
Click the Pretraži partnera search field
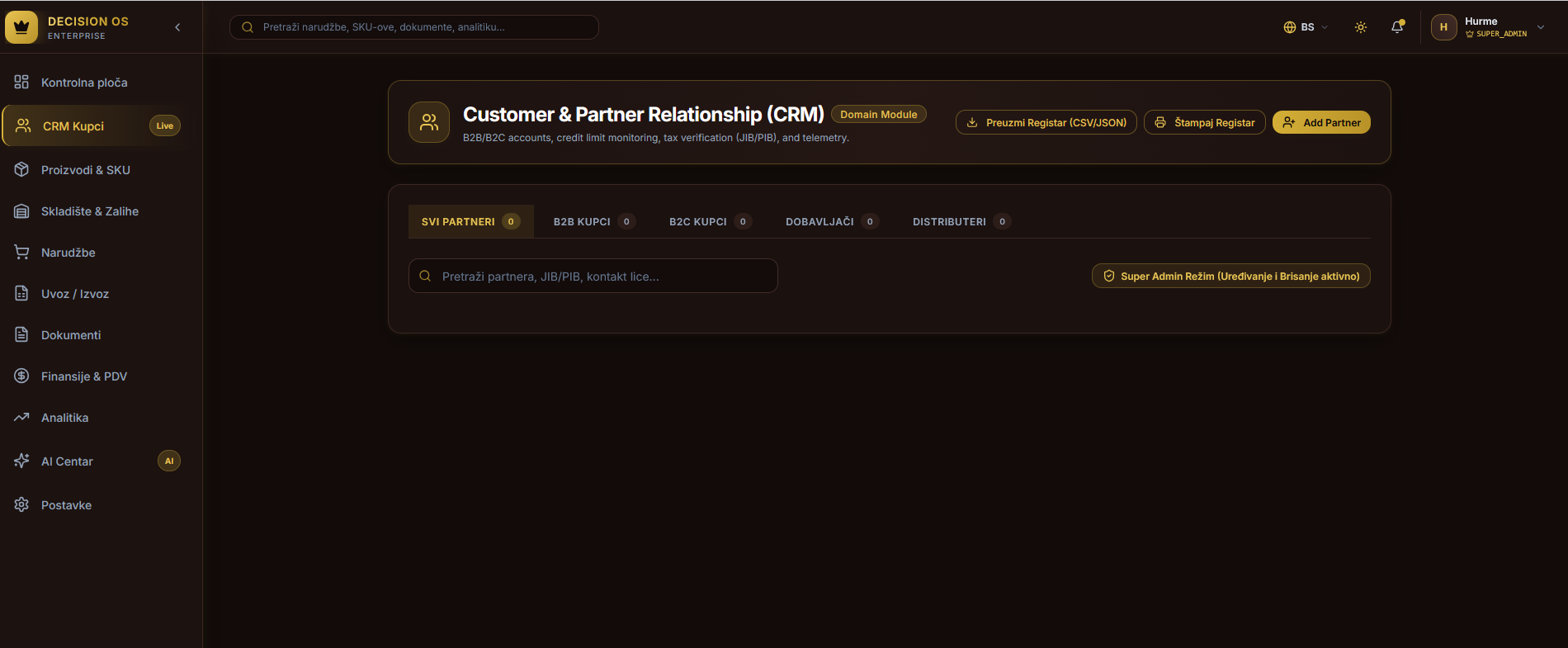(593, 276)
